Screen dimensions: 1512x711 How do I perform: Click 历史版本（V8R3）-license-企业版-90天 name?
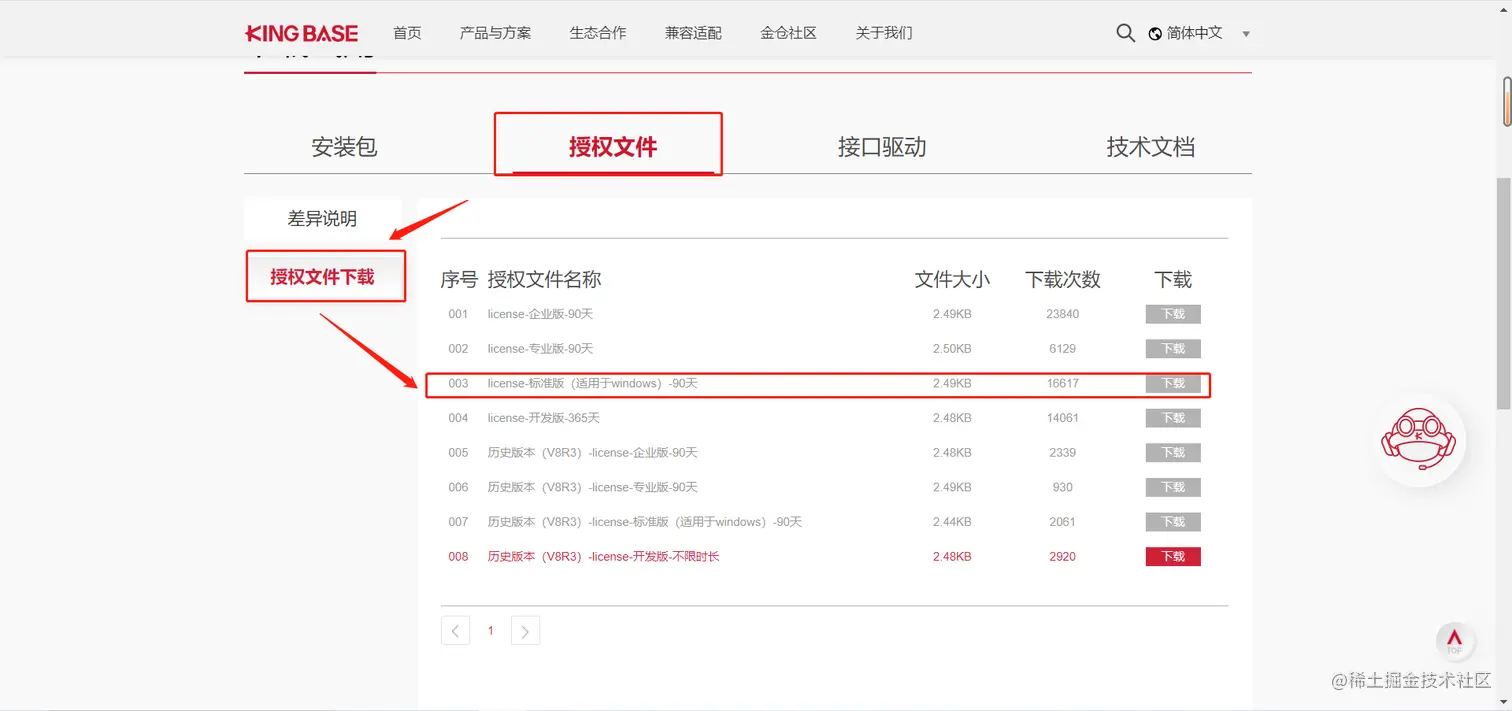coord(592,453)
